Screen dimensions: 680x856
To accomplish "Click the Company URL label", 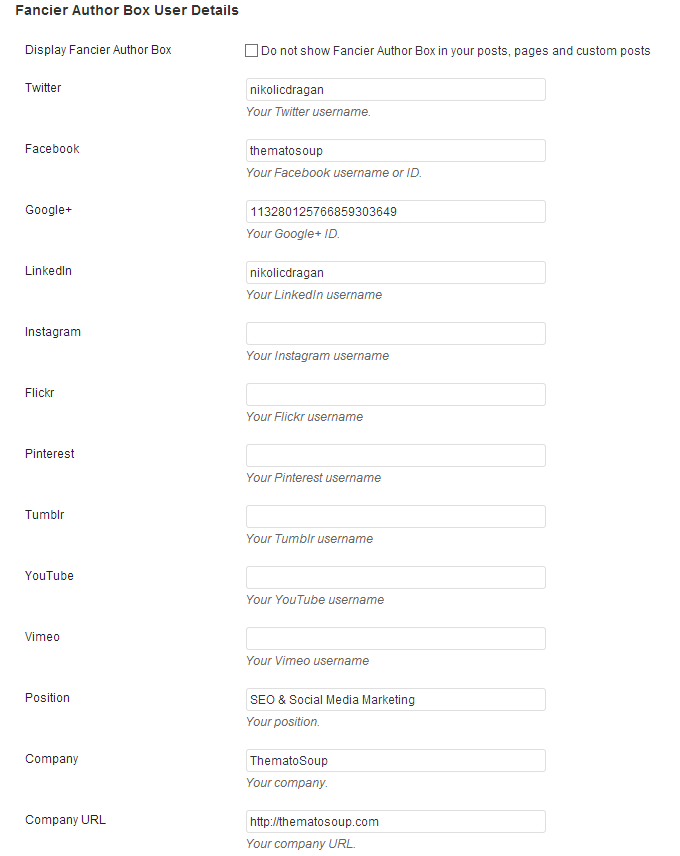I will click(65, 820).
